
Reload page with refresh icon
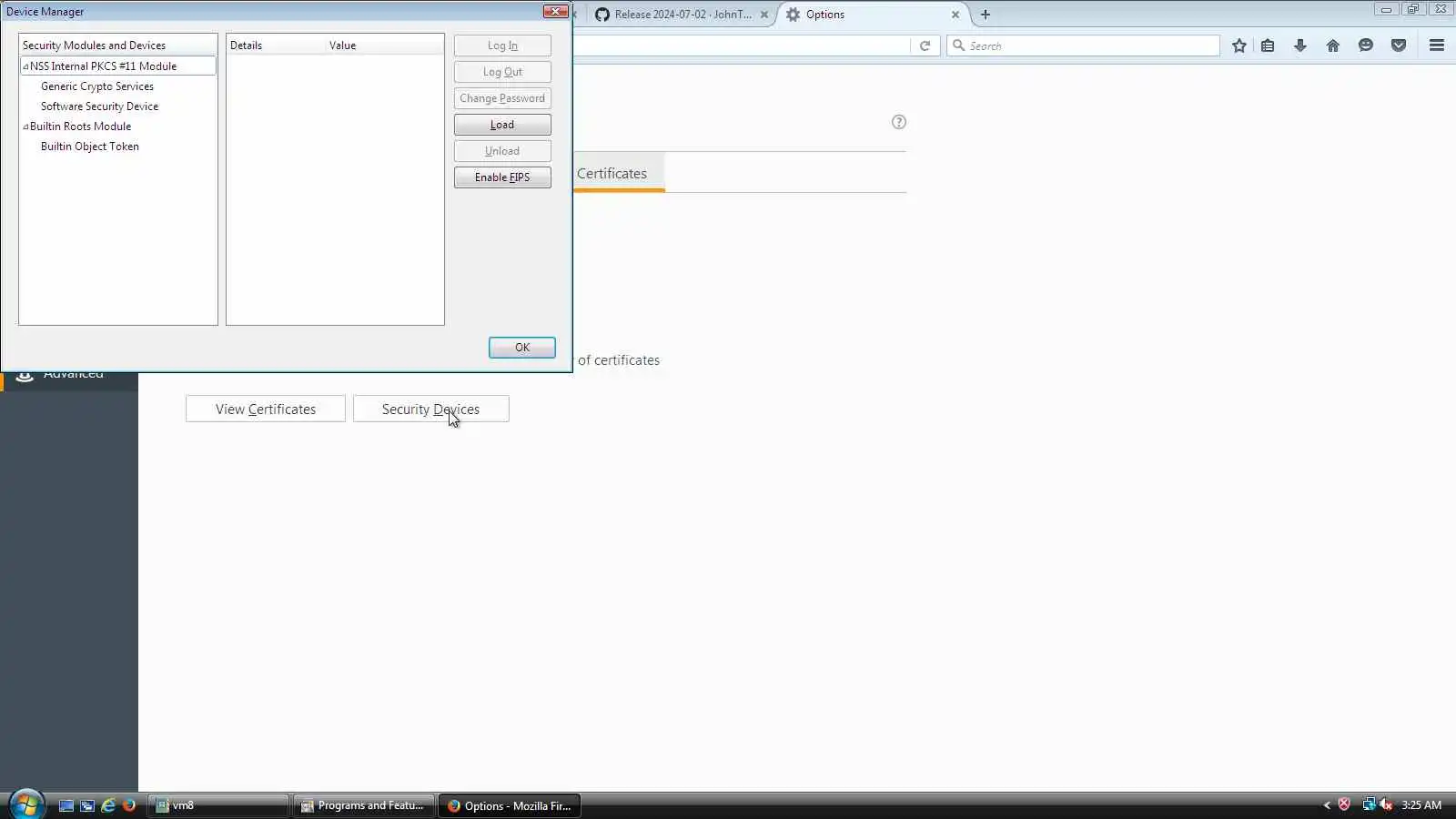point(925,45)
